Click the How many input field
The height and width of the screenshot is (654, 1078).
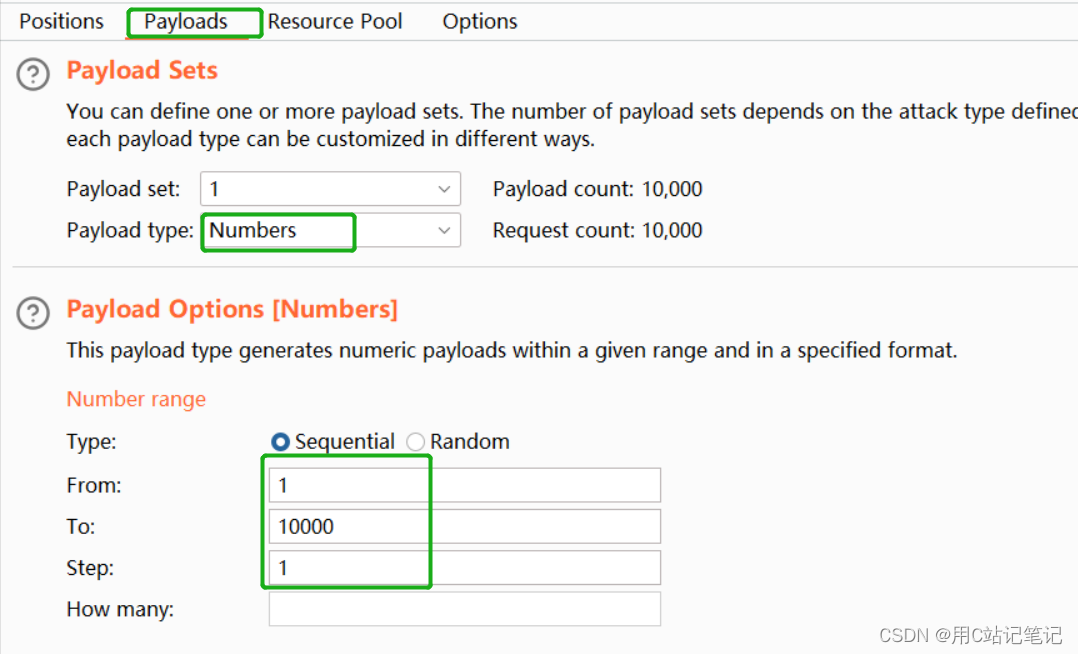coord(464,609)
